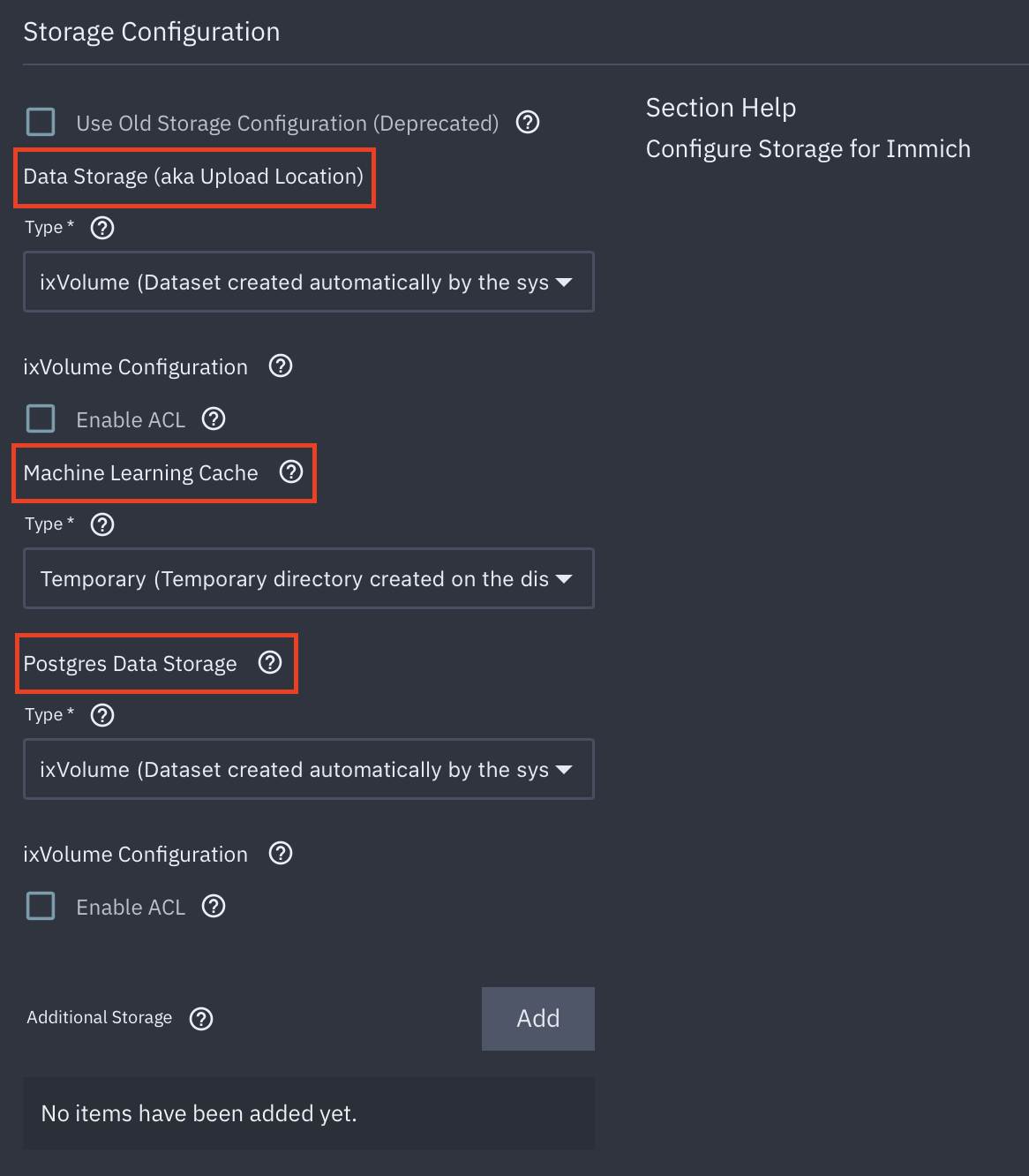The image size is (1029, 1176).
Task: Click help for the second ixVolume Configuration
Action: click(280, 853)
